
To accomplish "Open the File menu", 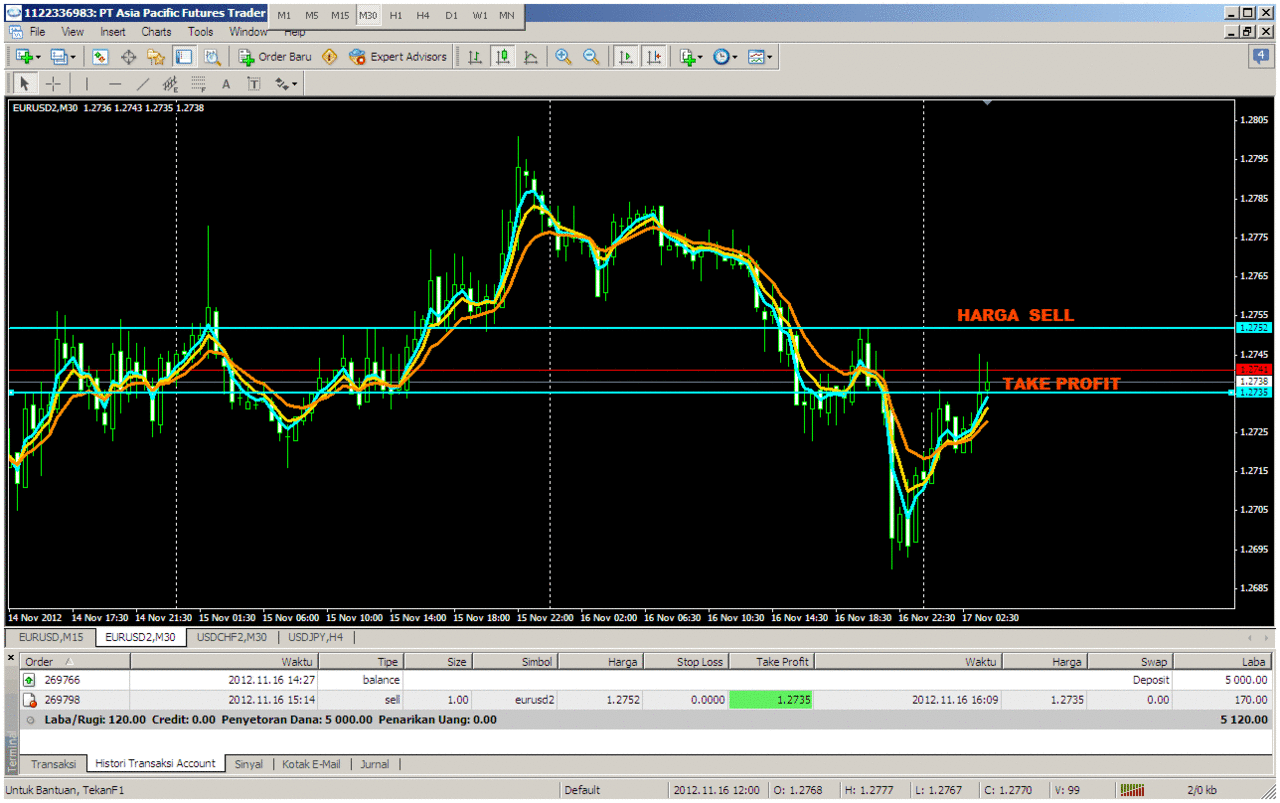I will tap(37, 32).
